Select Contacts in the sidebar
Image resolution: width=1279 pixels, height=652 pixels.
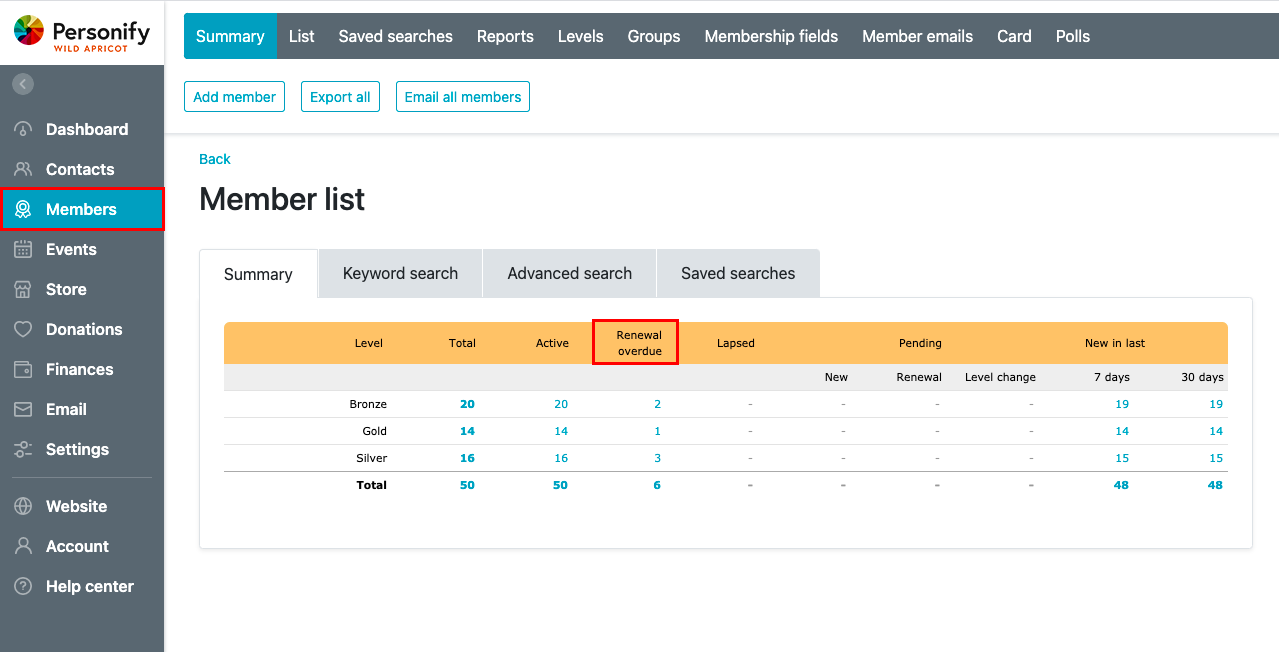pyautogui.click(x=80, y=169)
